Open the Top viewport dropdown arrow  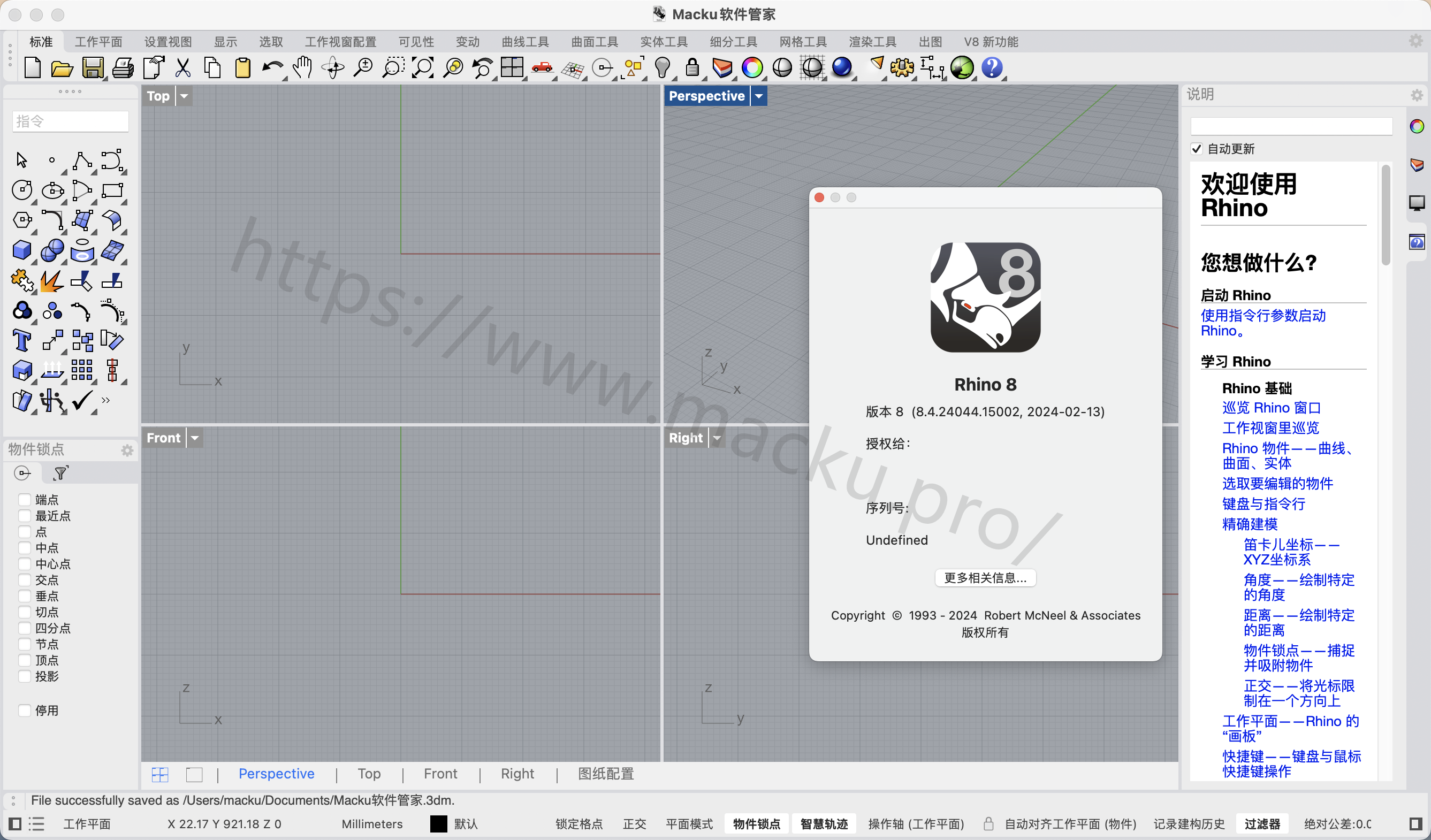point(184,96)
